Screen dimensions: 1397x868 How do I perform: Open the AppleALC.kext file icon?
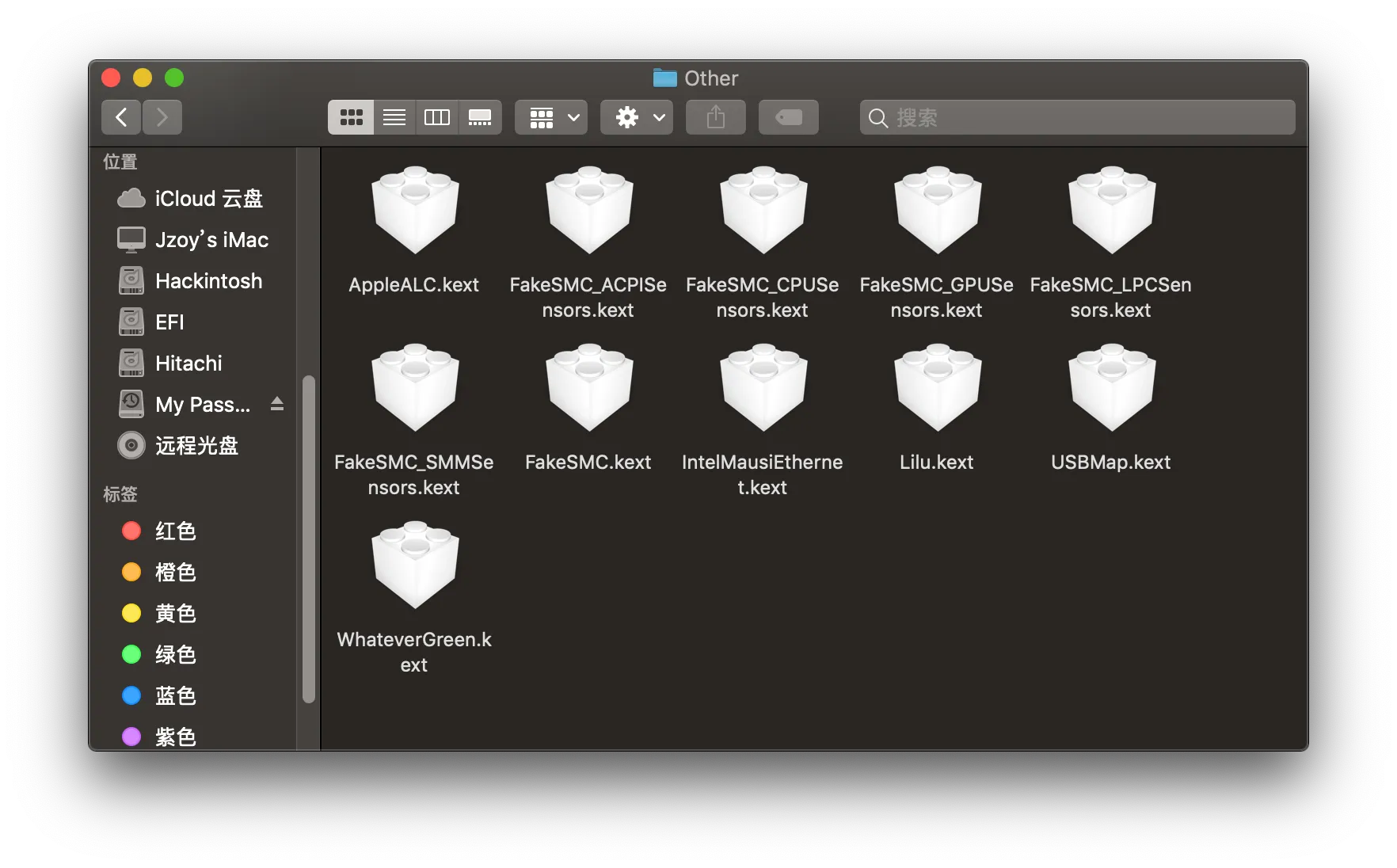point(415,211)
